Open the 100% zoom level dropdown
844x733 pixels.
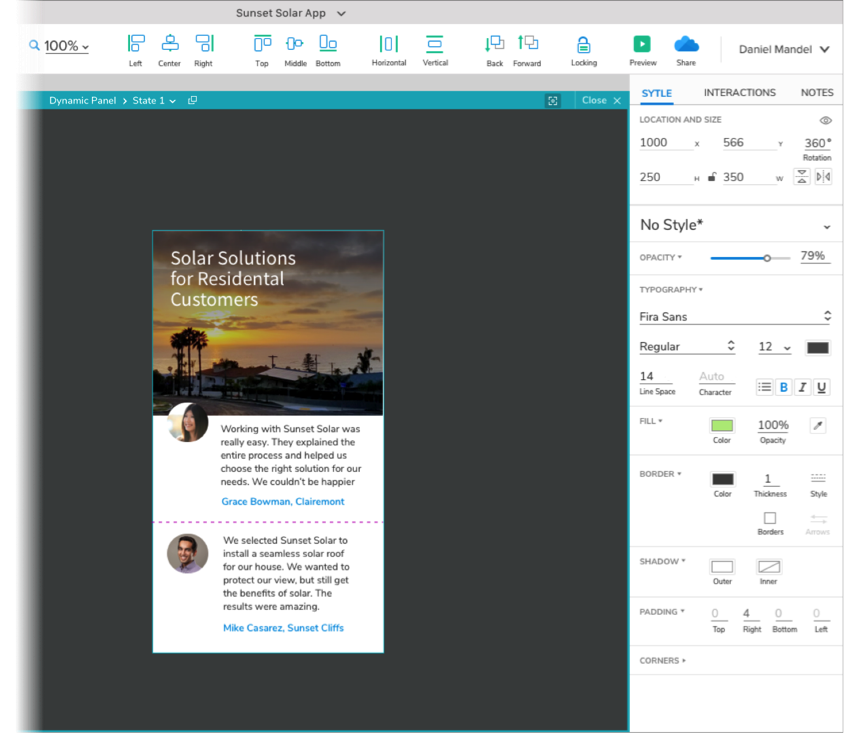coord(66,46)
